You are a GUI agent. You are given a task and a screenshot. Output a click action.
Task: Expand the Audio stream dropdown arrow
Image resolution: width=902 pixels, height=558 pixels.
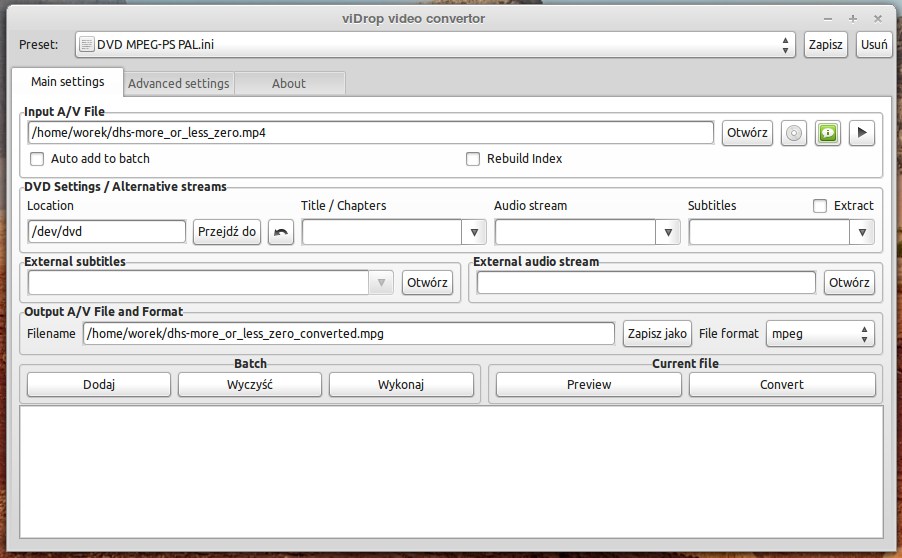pos(668,232)
